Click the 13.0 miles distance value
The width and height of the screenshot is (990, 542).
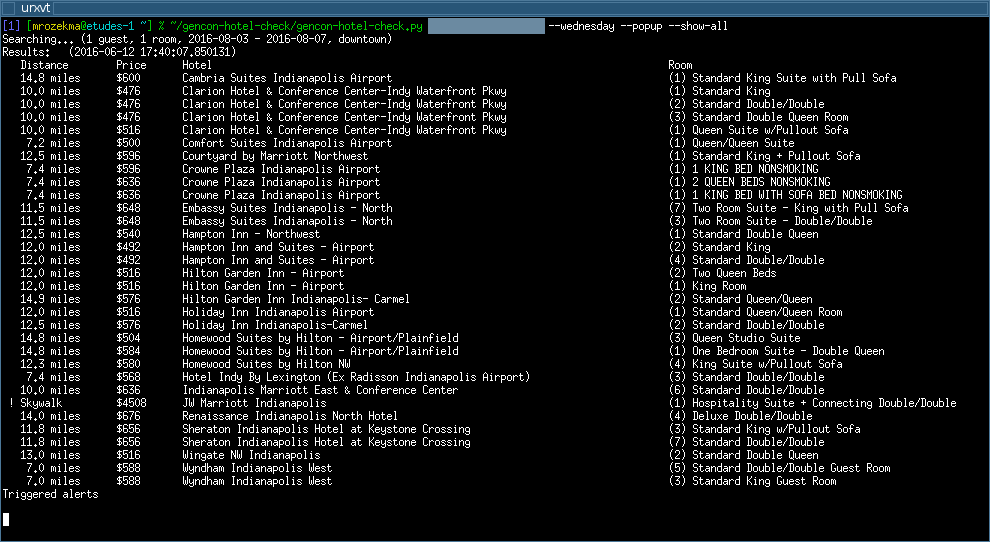pos(51,455)
